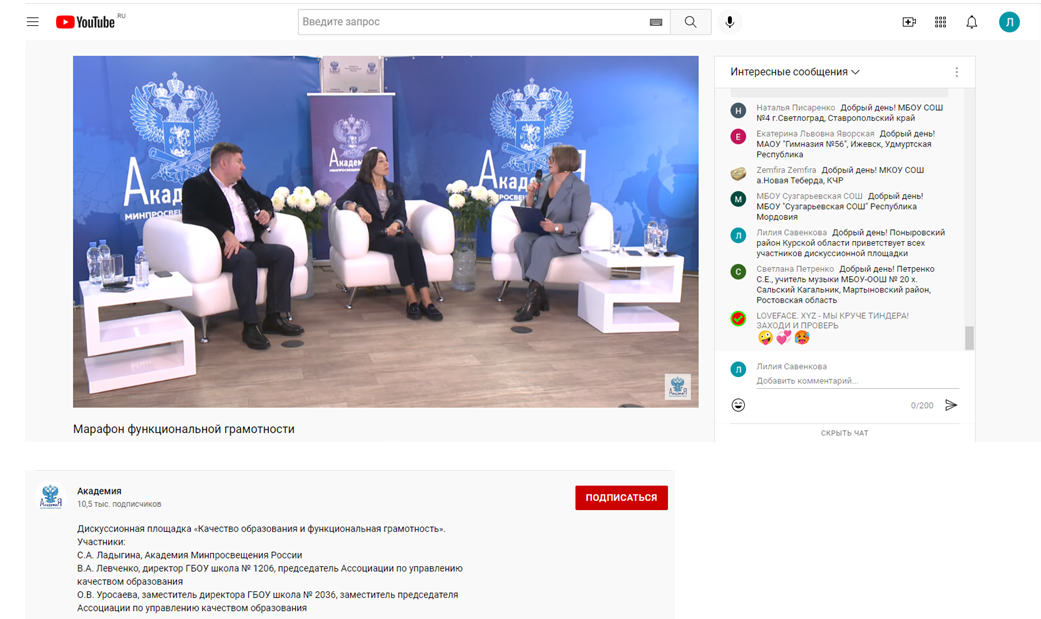The width and height of the screenshot is (1041, 619).
Task: Click the Академия watermark in video
Action: (677, 387)
